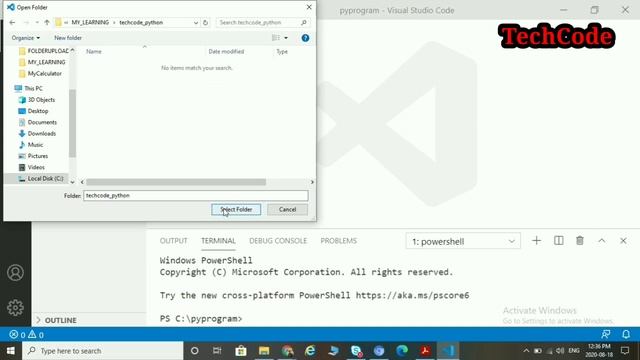
Task: Refresh the folder view
Action: [205, 22]
